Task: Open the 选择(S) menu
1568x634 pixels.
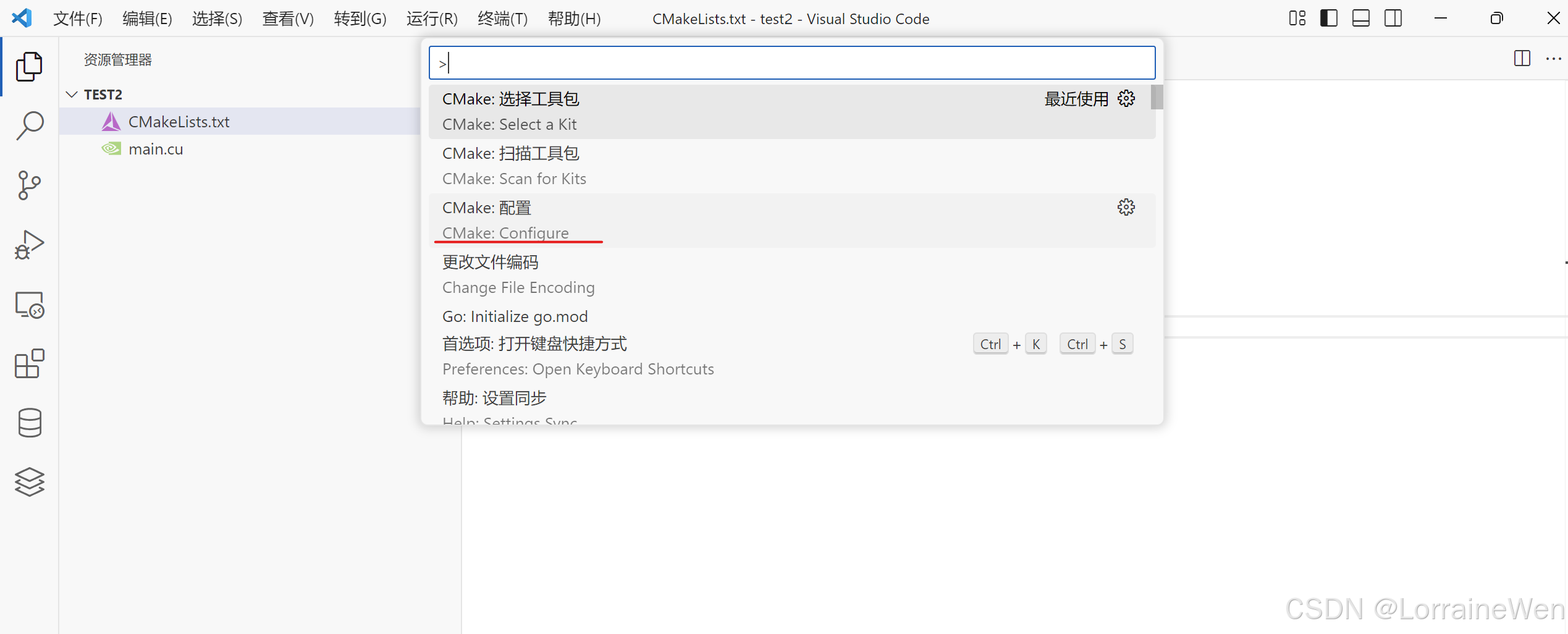Action: pos(217,19)
